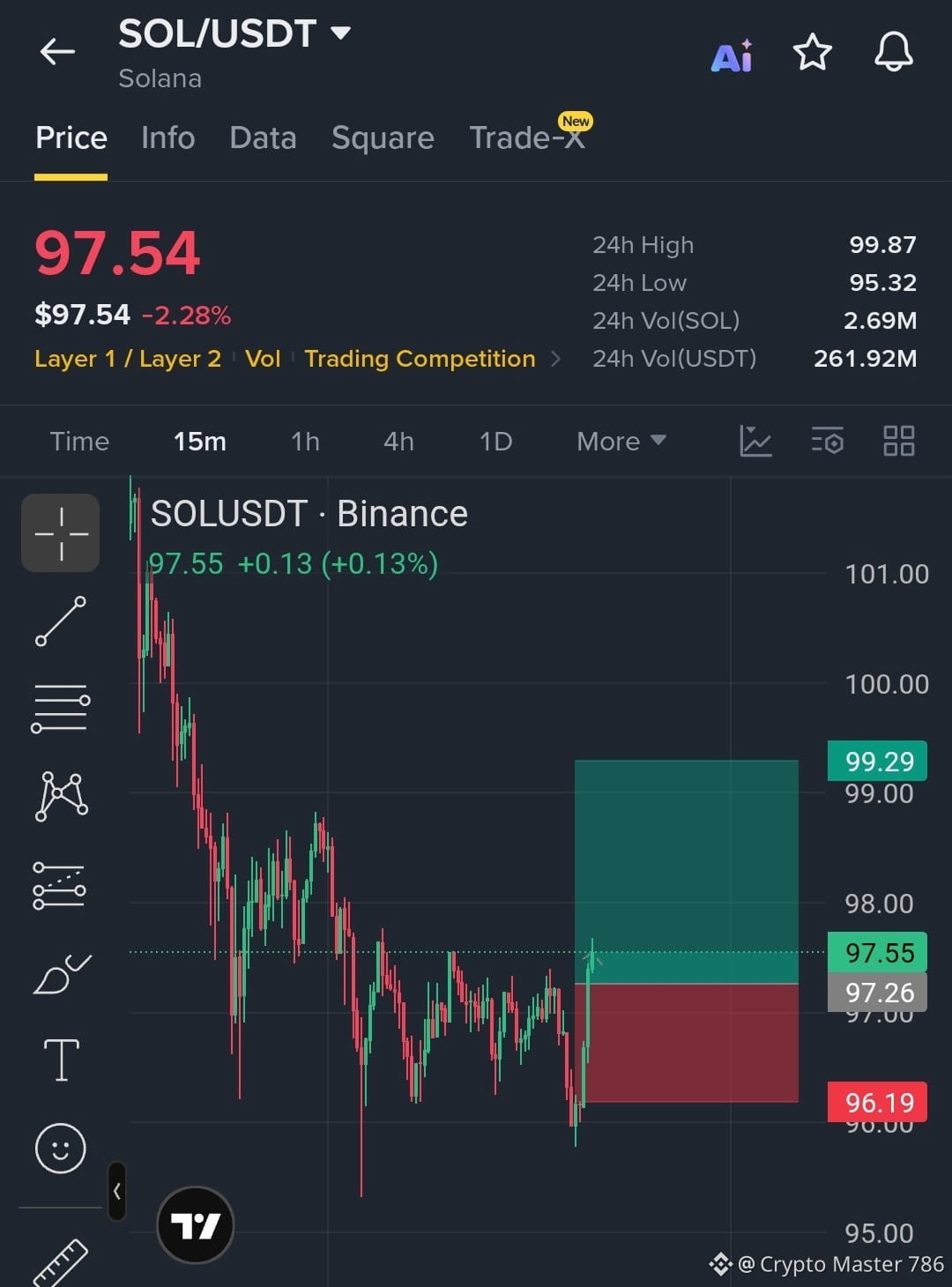Open chart settings list-gear icon
The height and width of the screenshot is (1287, 952).
point(828,441)
